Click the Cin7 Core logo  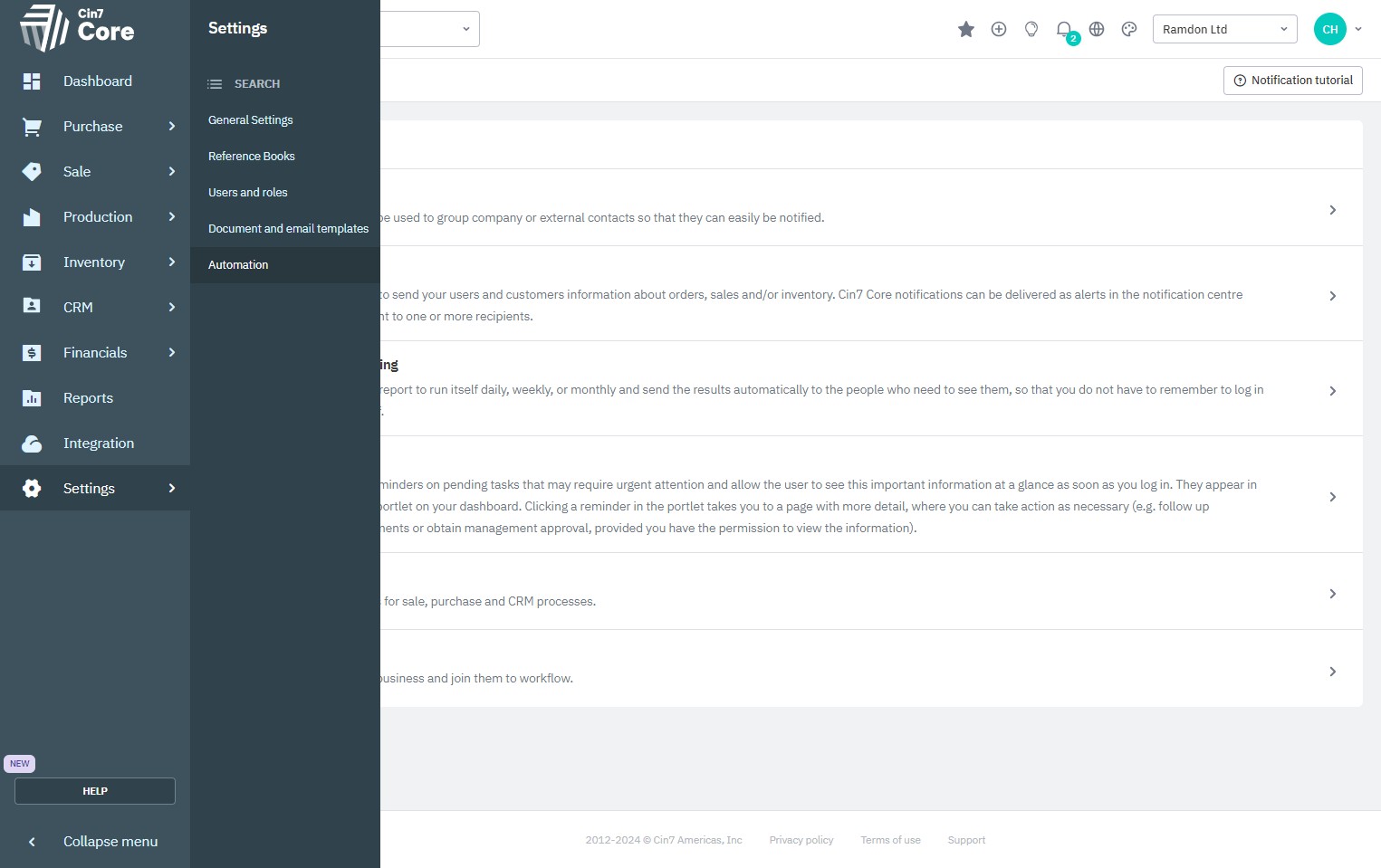pyautogui.click(x=77, y=27)
